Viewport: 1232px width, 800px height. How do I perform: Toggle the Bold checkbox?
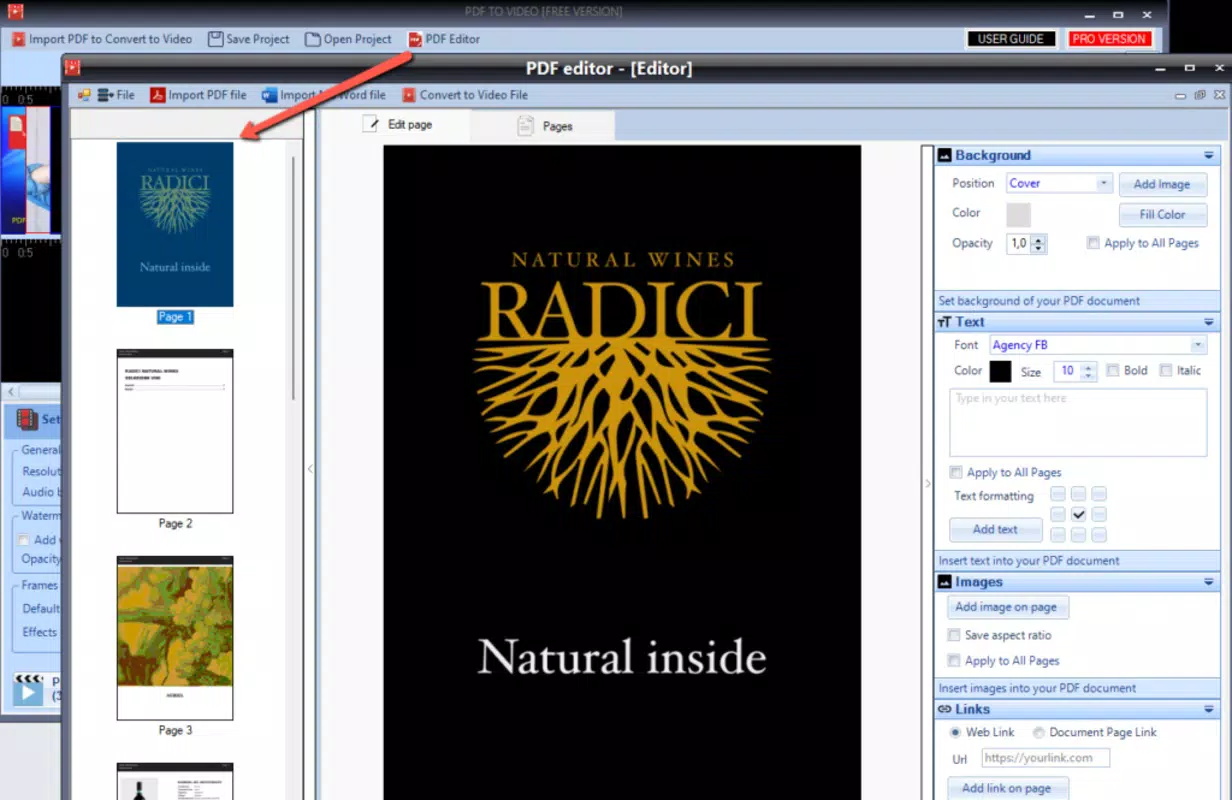coord(1113,371)
